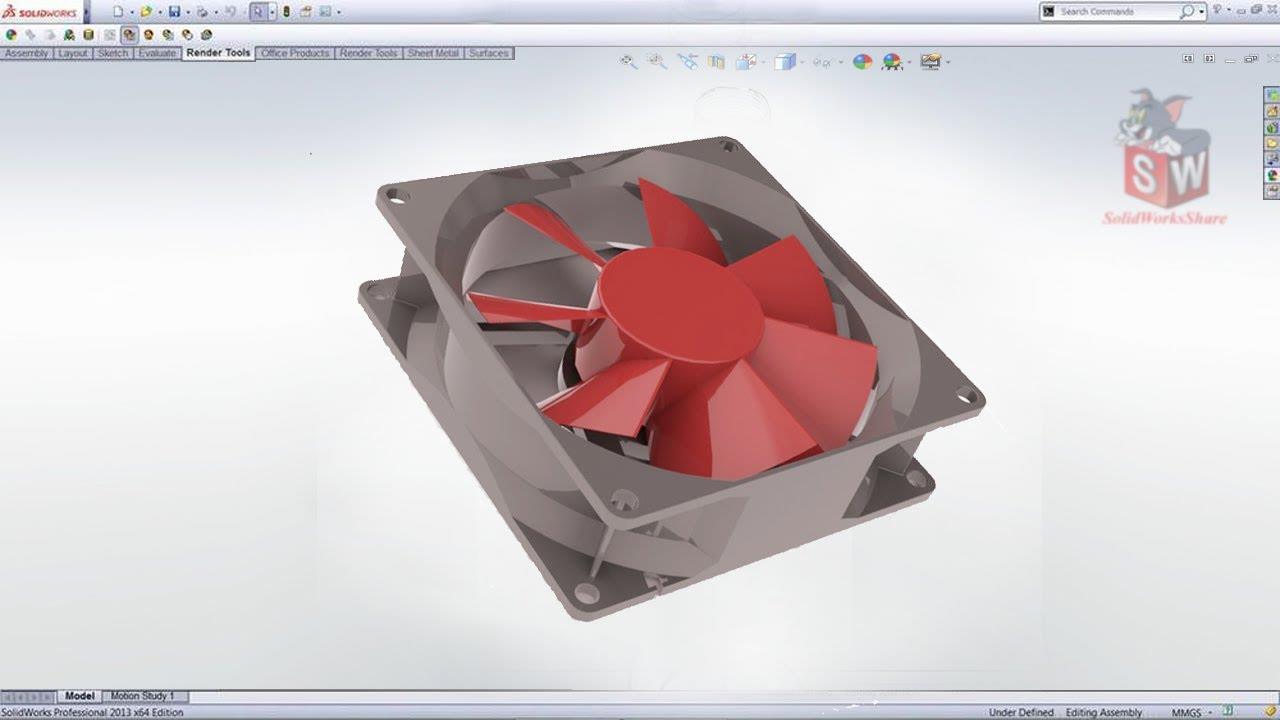Open the Appearances tab in right task pane
The height and width of the screenshot is (720, 1280).
1272,175
